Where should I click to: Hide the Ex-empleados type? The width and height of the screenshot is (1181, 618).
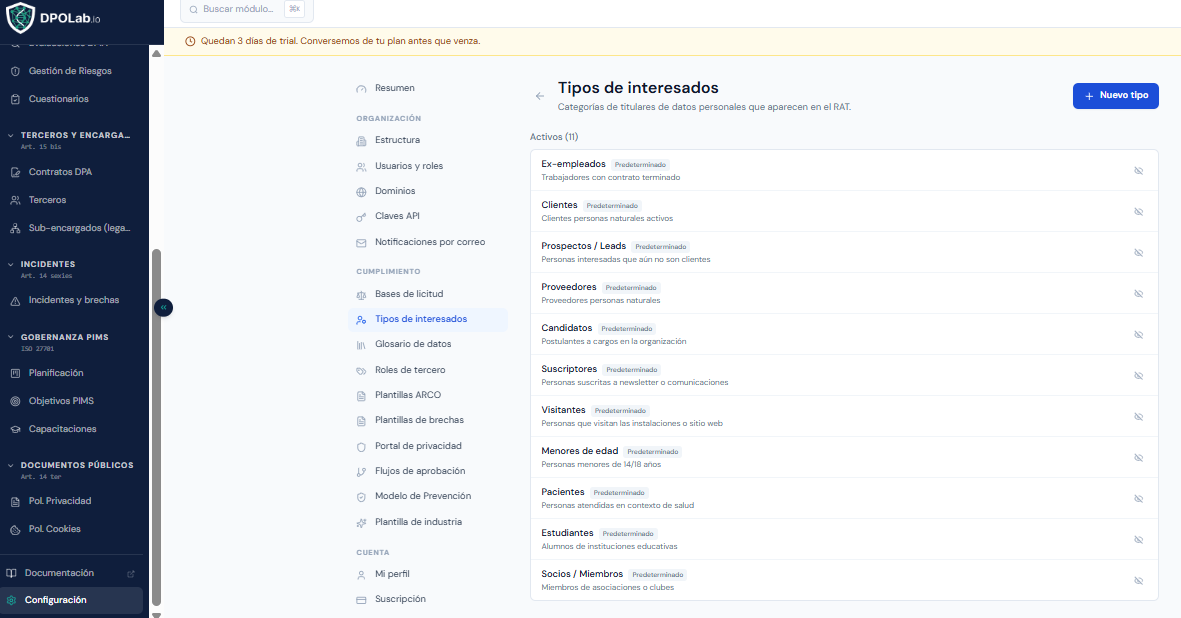click(x=1138, y=171)
